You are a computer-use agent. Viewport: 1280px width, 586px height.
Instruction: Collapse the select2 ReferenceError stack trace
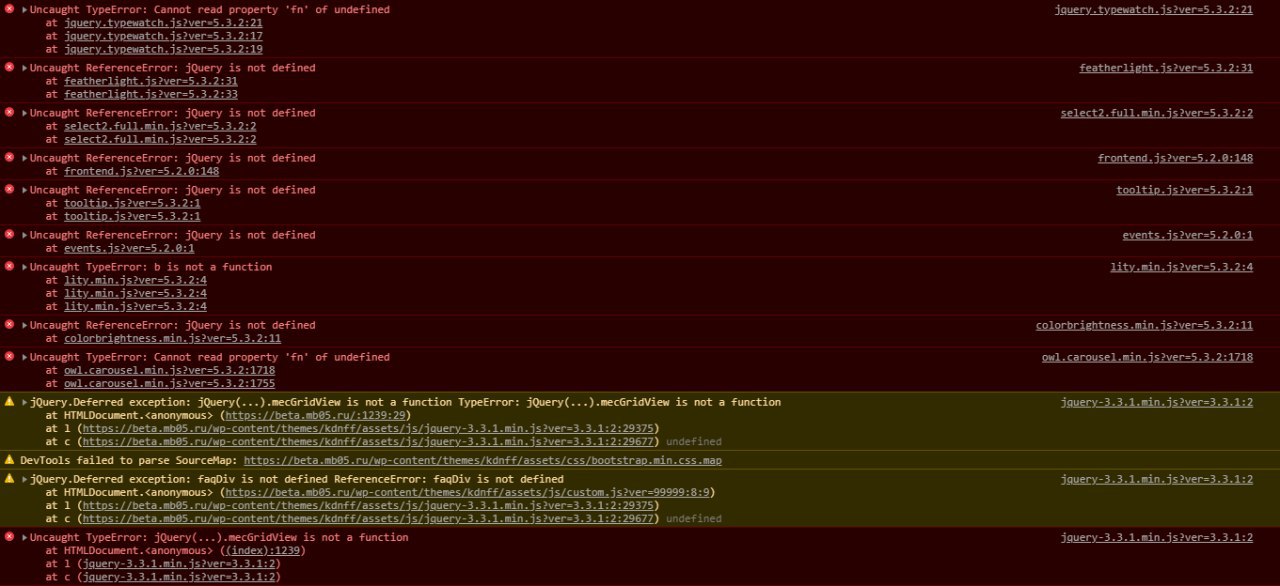pyautogui.click(x=25, y=113)
